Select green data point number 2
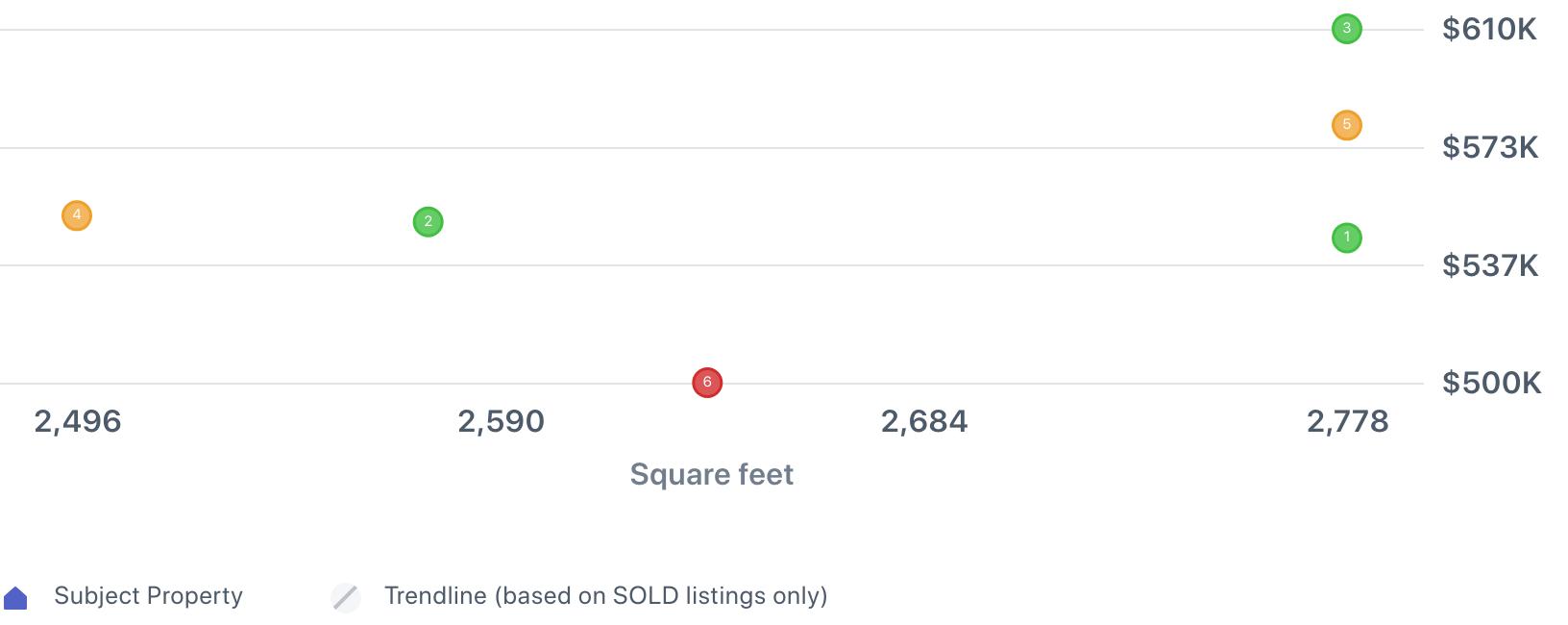1568x625 pixels. point(428,222)
